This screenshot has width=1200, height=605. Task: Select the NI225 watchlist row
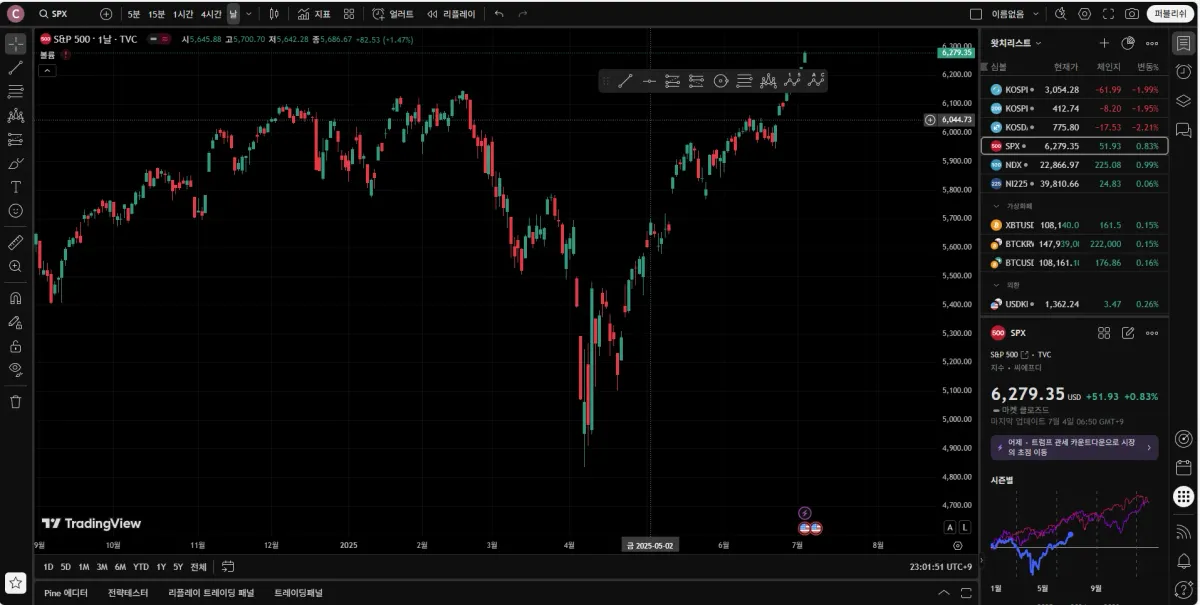(x=1074, y=184)
